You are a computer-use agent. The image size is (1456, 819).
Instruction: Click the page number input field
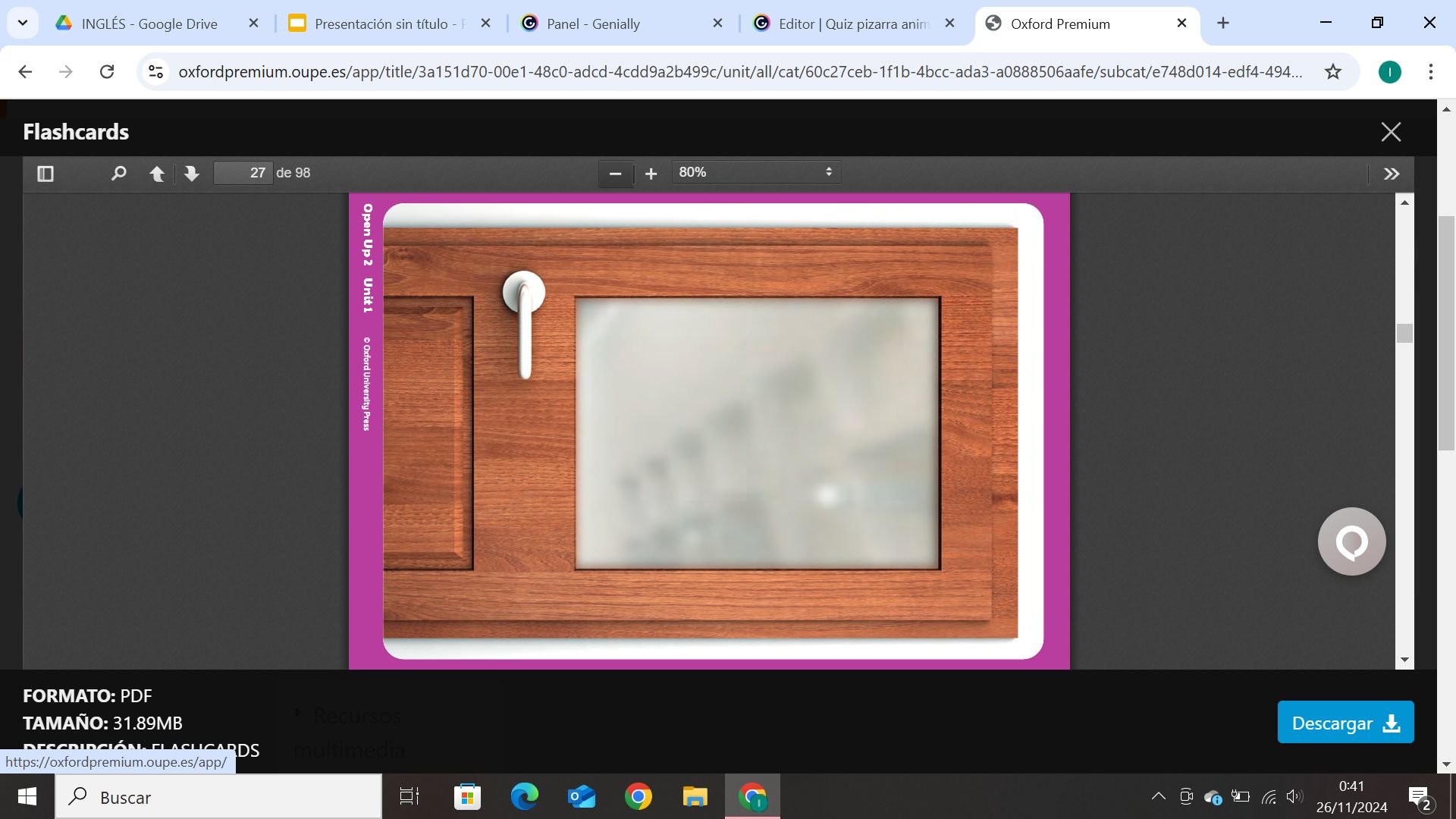pos(243,173)
